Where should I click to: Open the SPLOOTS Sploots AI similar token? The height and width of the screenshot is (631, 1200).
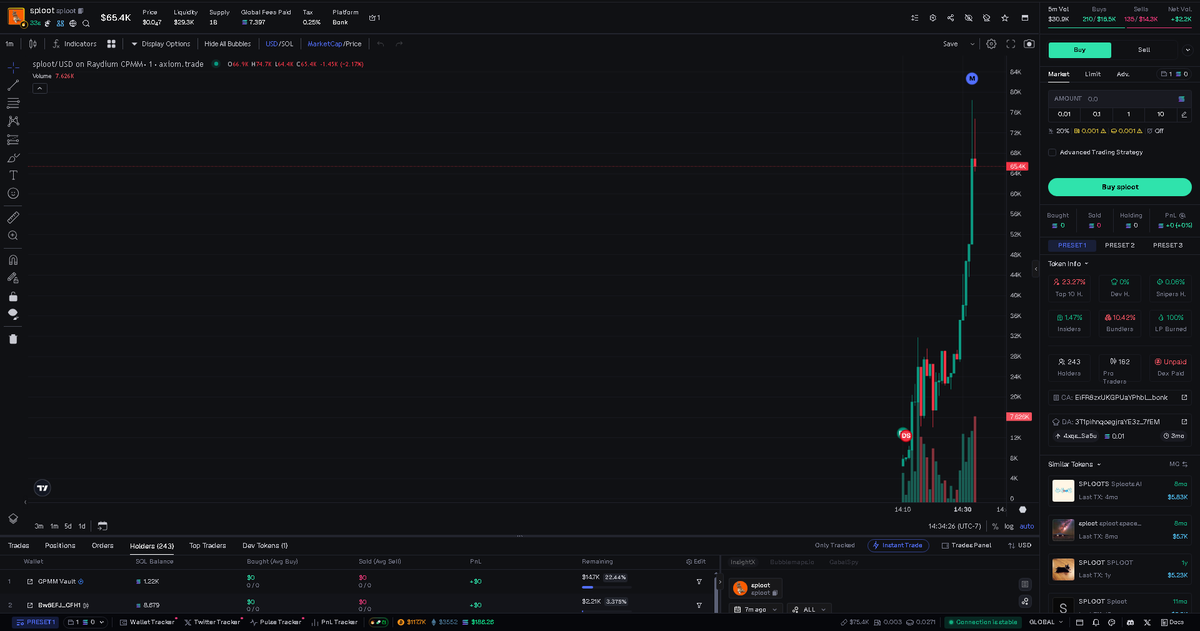1120,490
